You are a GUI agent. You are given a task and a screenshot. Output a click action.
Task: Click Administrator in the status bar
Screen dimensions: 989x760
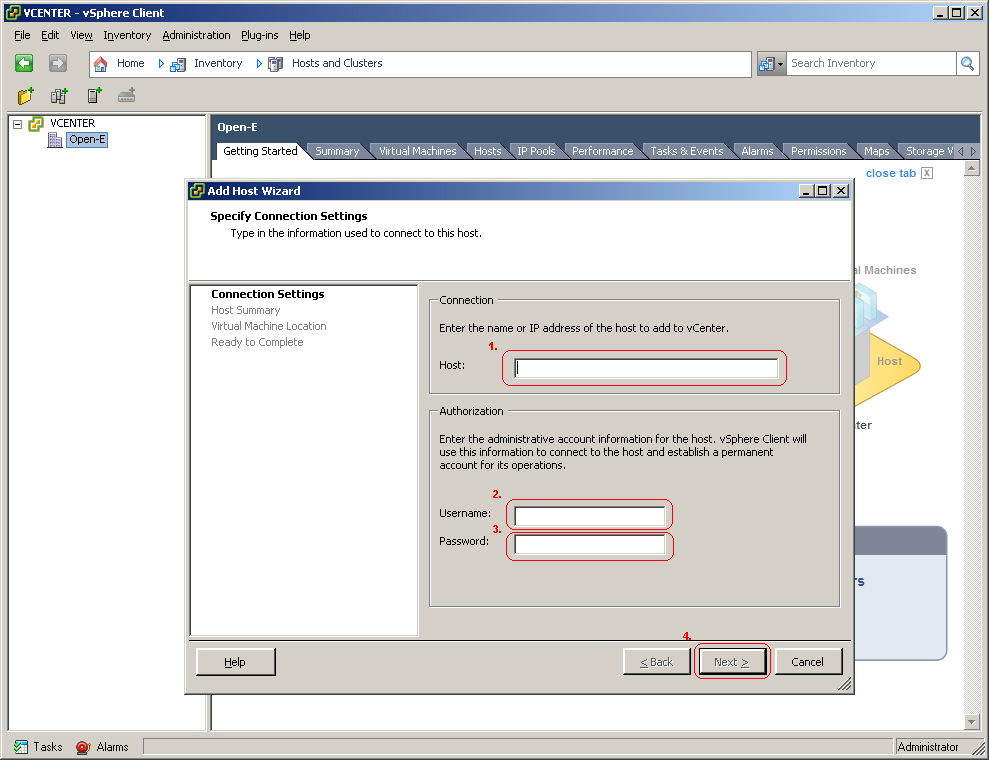pos(927,747)
